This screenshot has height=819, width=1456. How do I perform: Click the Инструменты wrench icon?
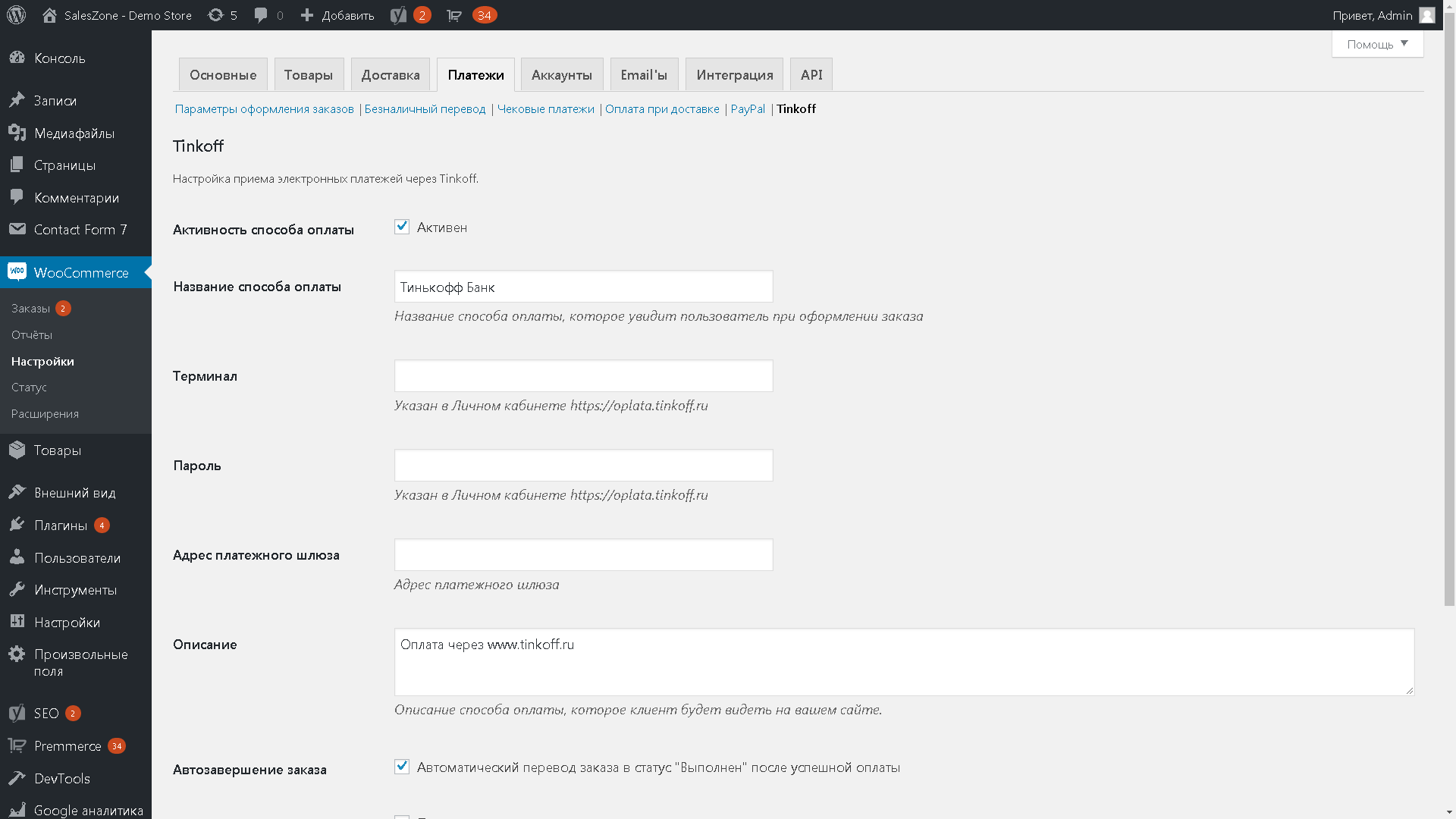click(x=17, y=589)
